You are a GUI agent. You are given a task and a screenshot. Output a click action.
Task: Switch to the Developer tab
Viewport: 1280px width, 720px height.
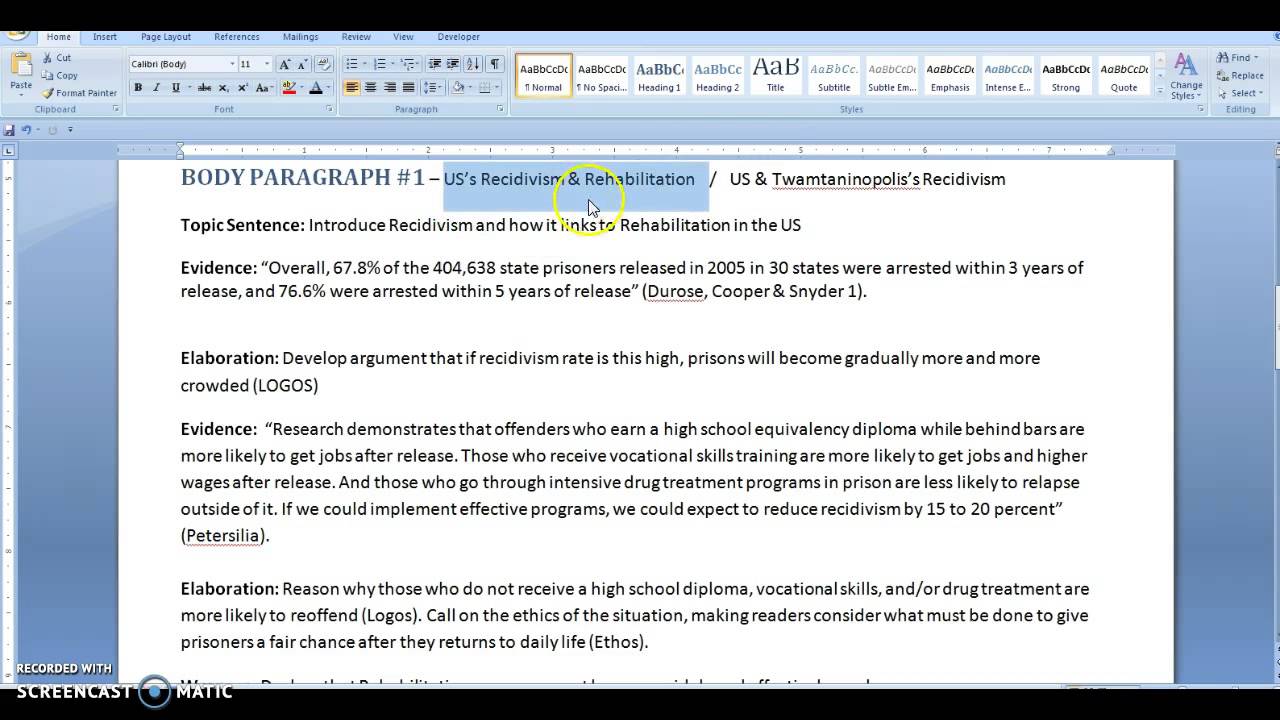(459, 37)
